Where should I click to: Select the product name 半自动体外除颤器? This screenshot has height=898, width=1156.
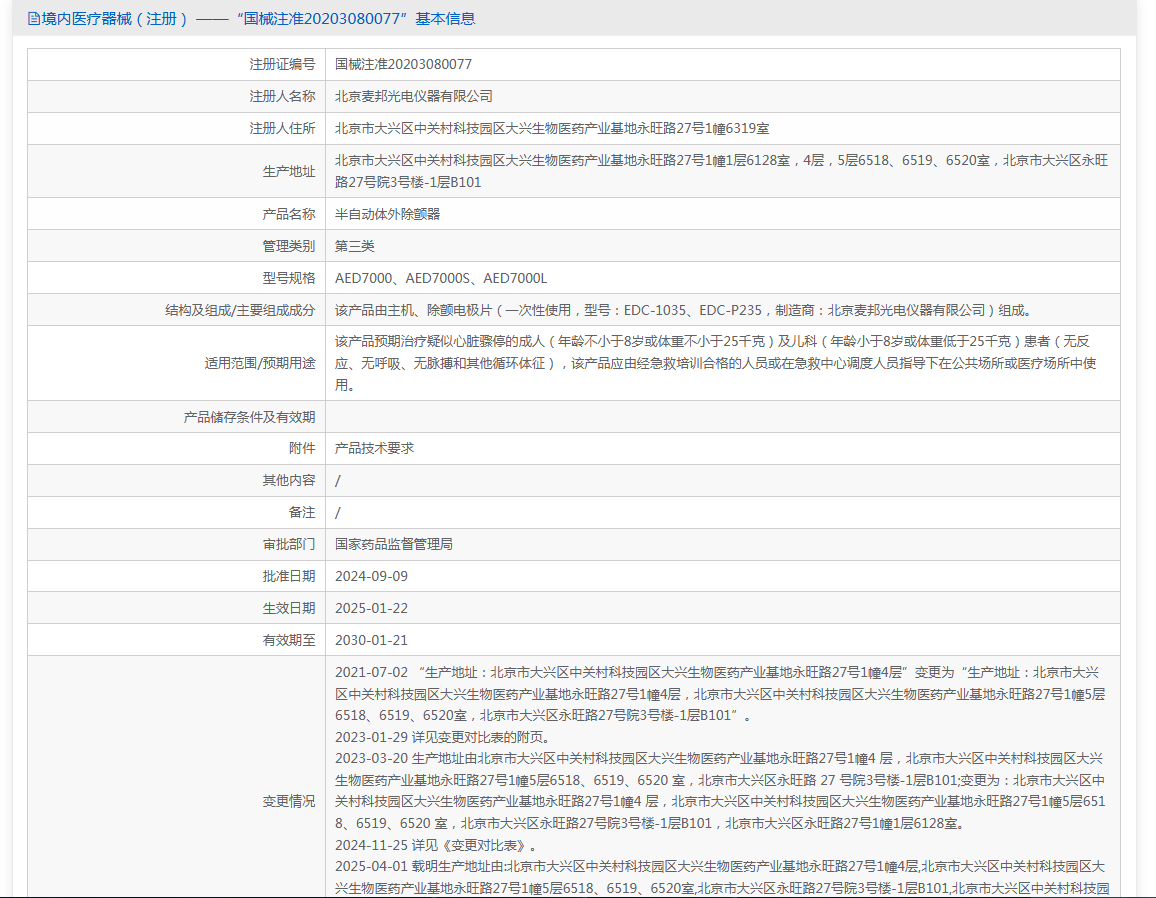(x=387, y=215)
